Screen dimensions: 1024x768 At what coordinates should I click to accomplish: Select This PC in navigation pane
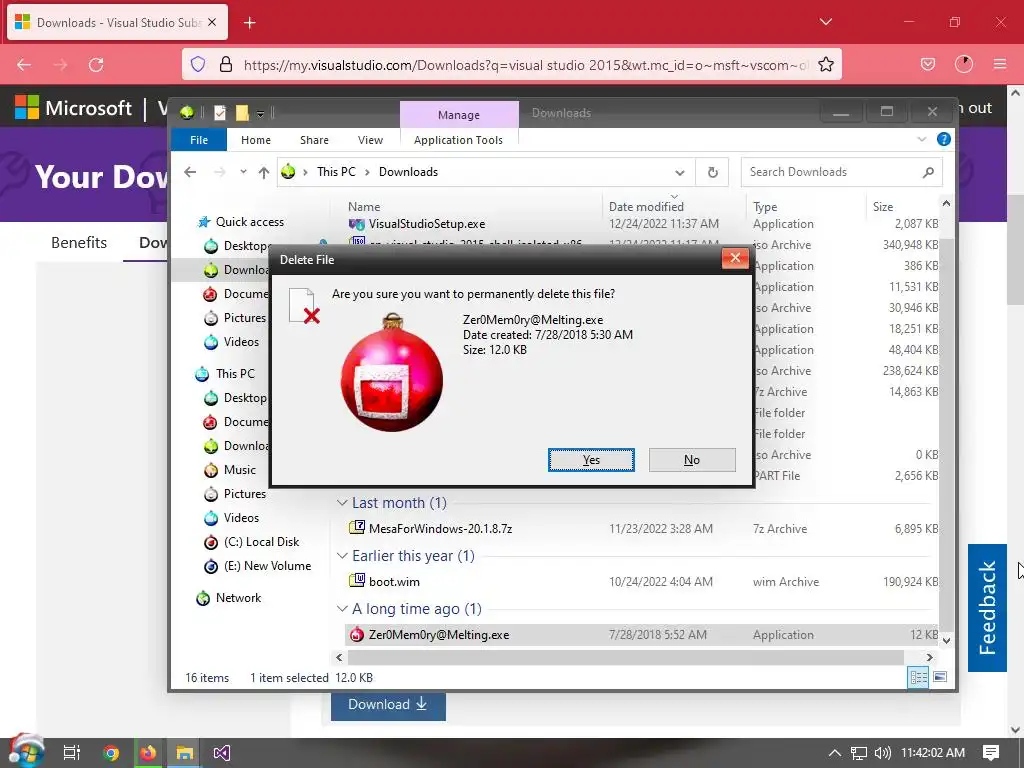[235, 374]
